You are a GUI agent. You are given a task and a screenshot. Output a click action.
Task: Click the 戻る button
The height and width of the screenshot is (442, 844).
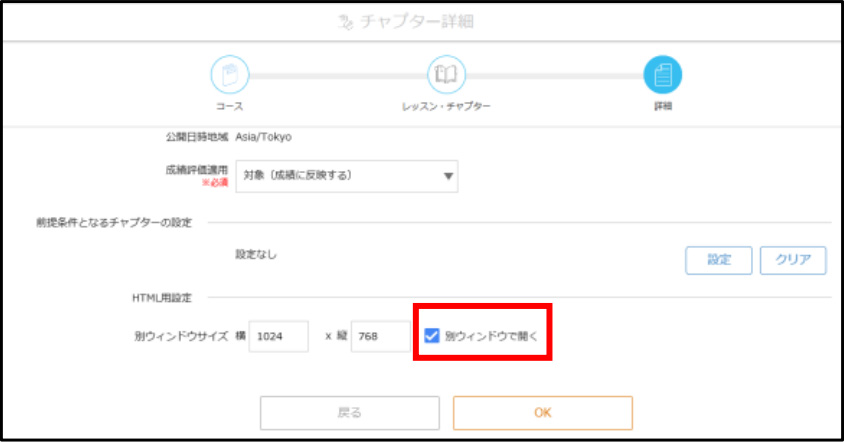click(350, 413)
